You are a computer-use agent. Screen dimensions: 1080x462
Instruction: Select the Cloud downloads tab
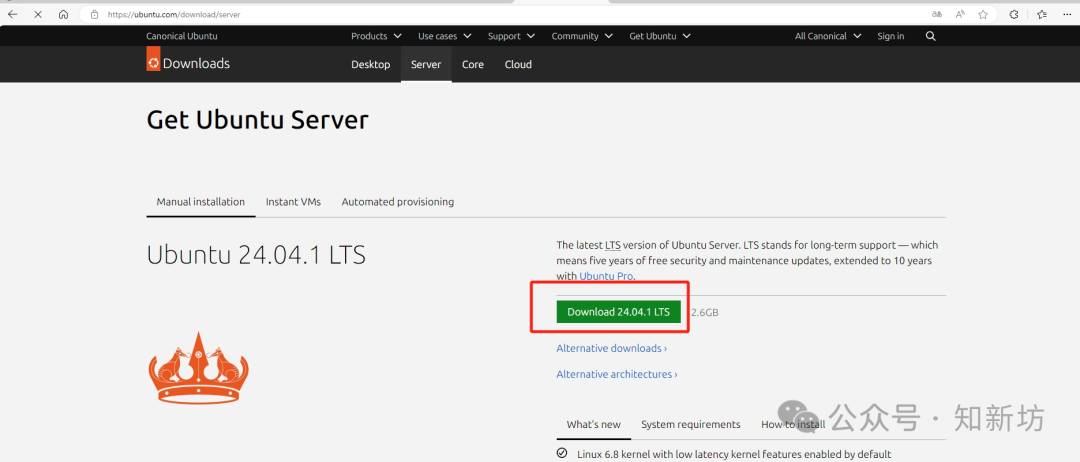click(x=518, y=64)
